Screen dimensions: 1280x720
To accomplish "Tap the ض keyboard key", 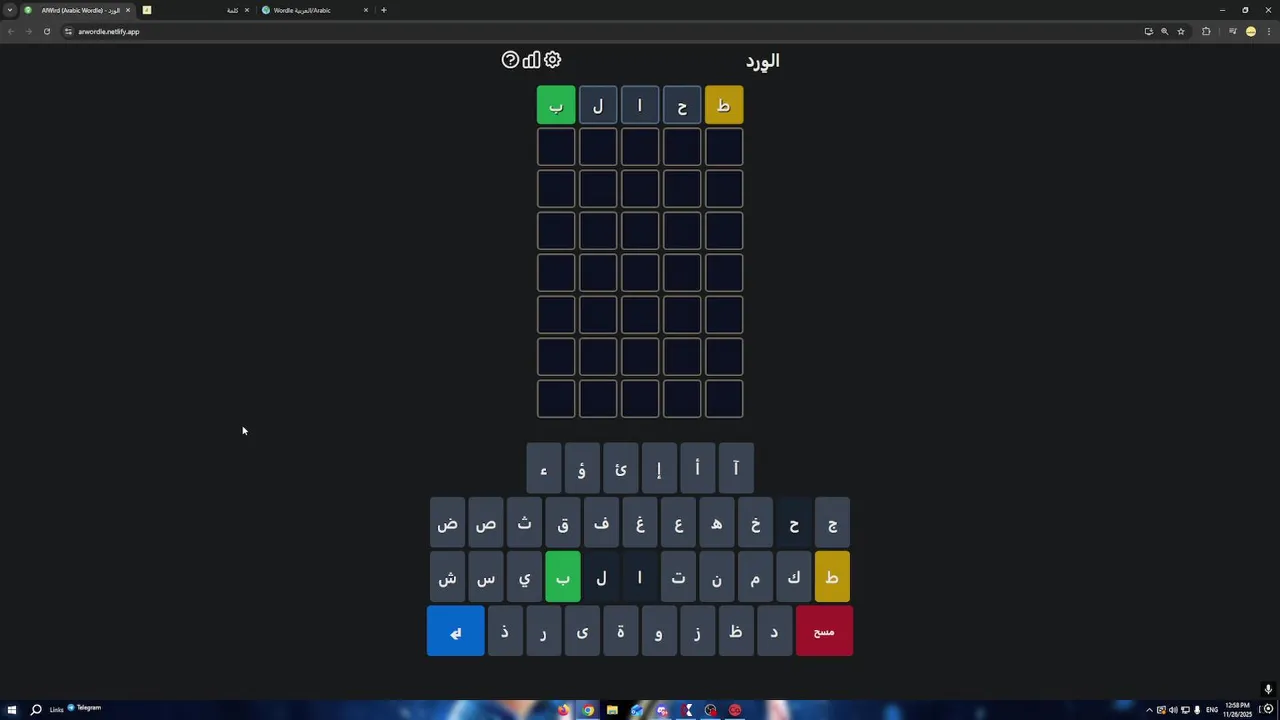I will [x=447, y=523].
